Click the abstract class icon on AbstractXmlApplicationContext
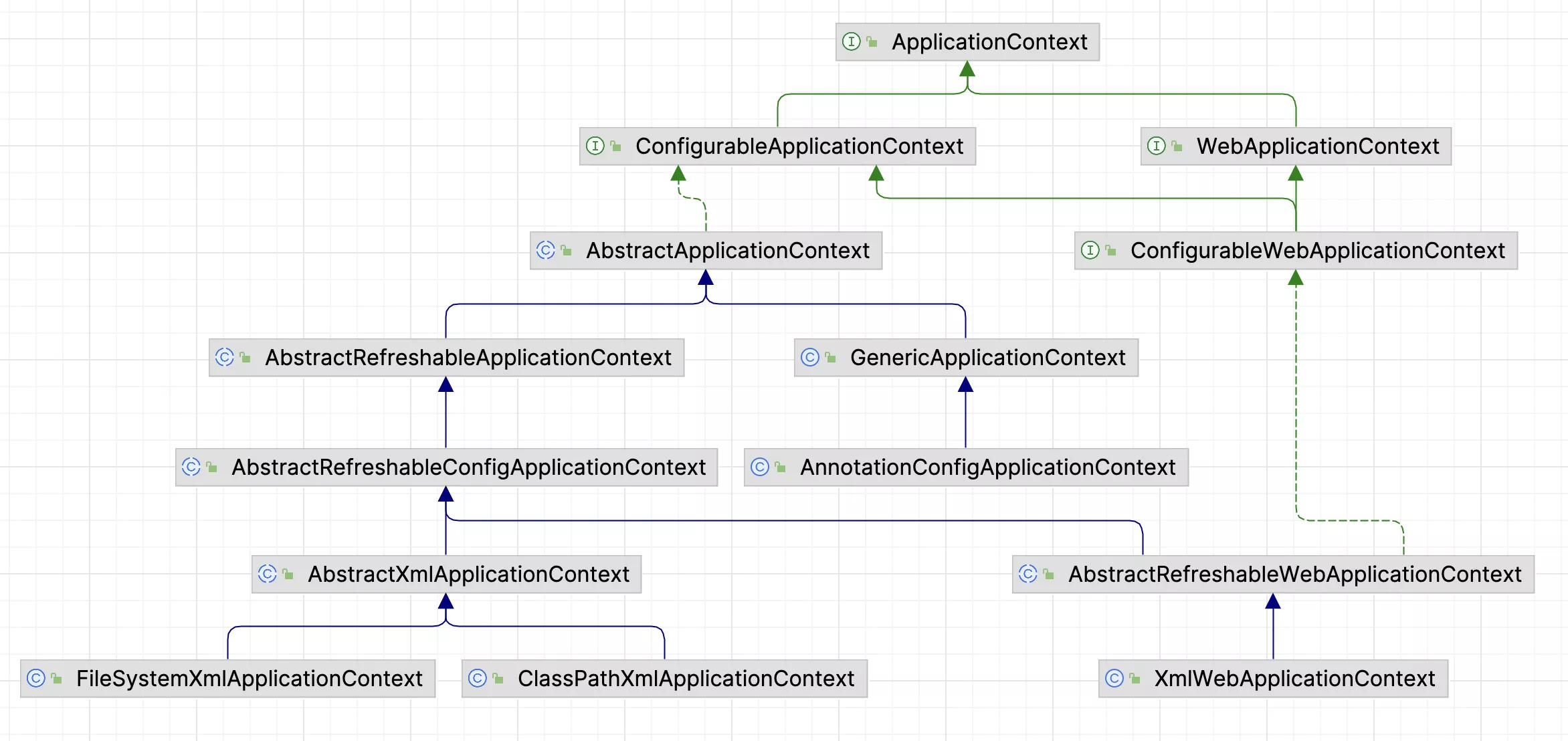 267,574
